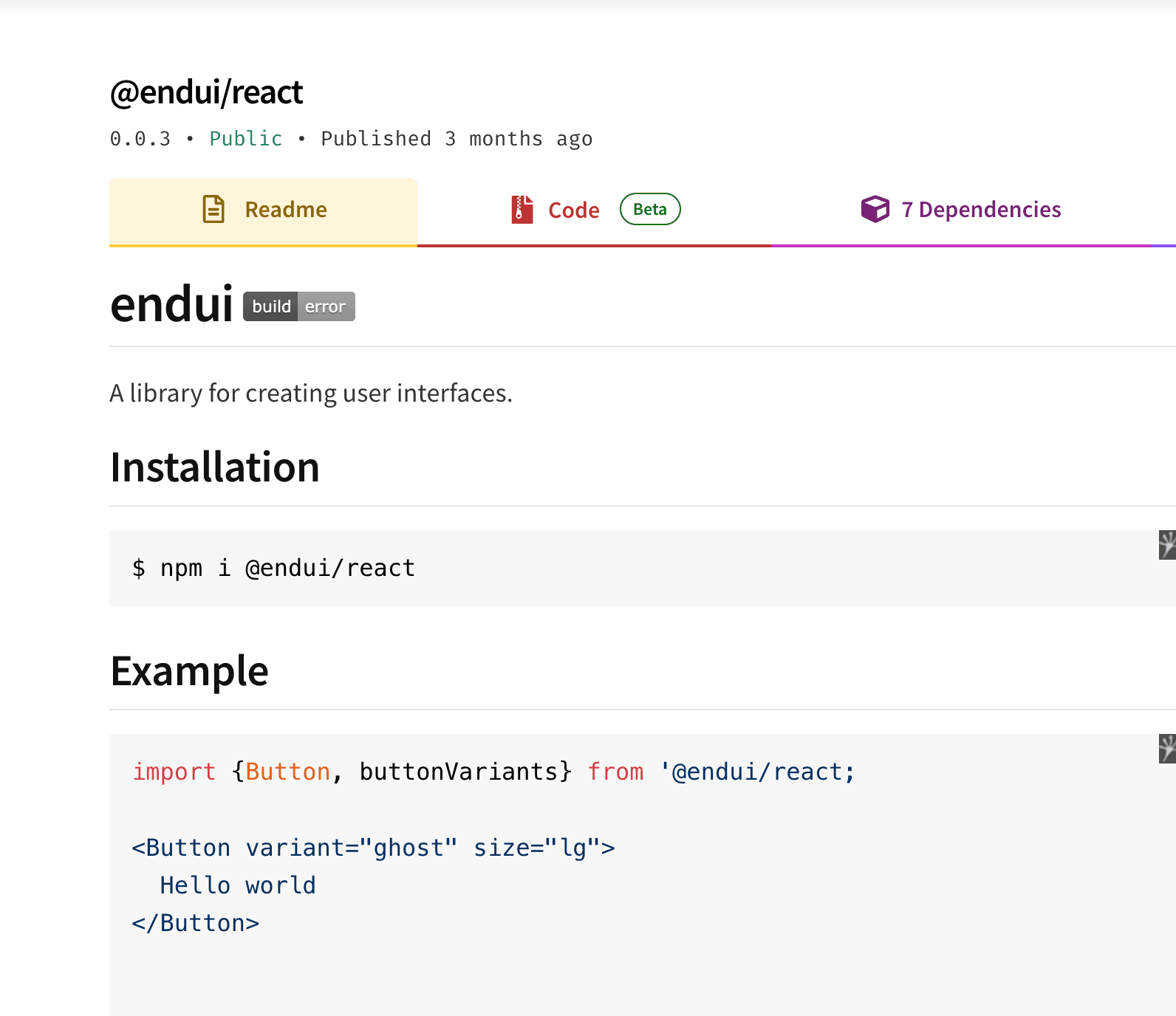Copy the npm install command via icon

coord(1167,545)
